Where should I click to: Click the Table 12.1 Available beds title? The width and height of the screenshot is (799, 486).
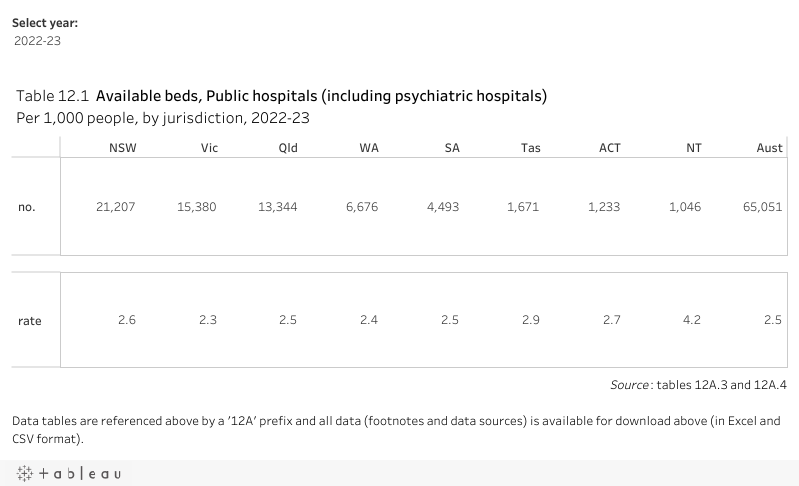click(281, 96)
